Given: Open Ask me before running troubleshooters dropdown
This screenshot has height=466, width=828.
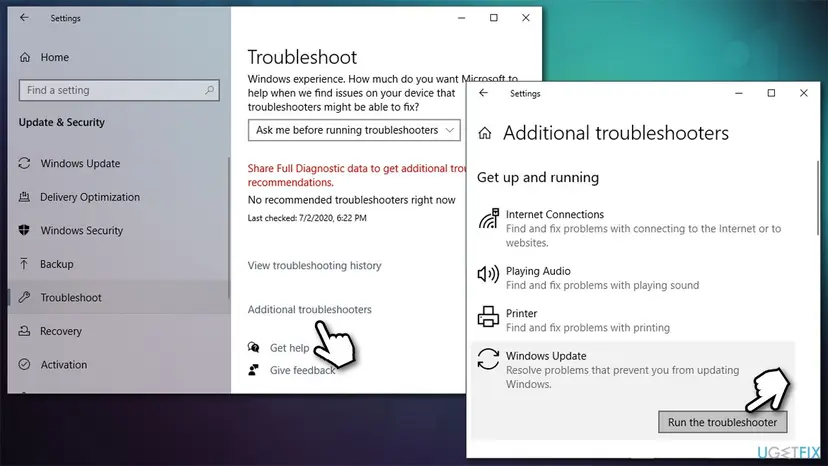Looking at the screenshot, I should point(354,130).
